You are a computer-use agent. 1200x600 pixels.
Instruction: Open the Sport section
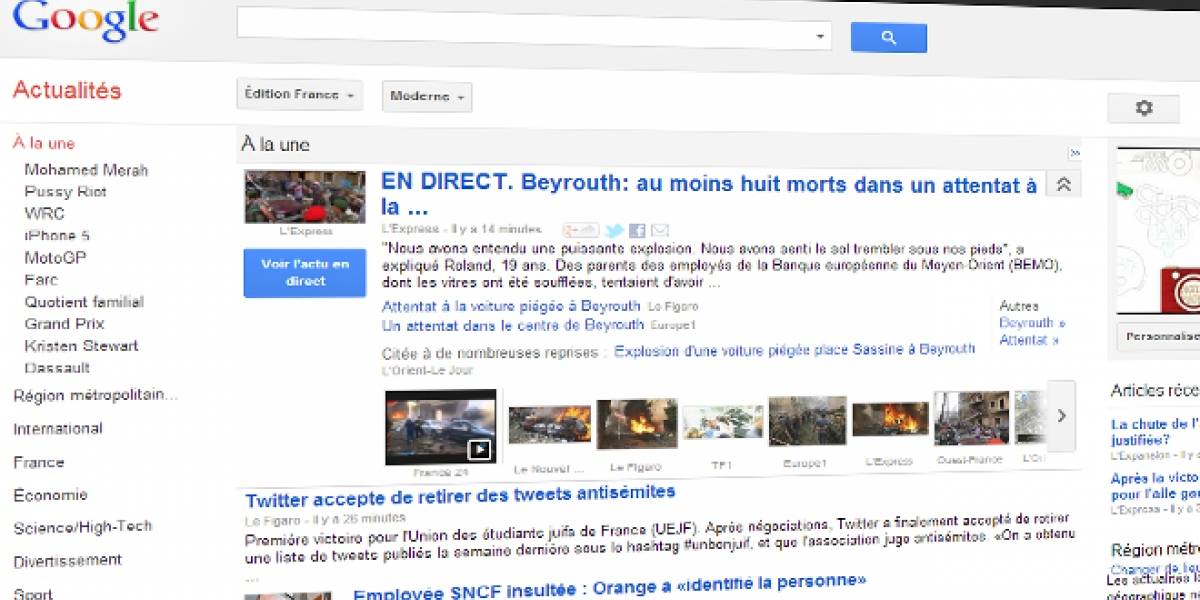coord(33,593)
